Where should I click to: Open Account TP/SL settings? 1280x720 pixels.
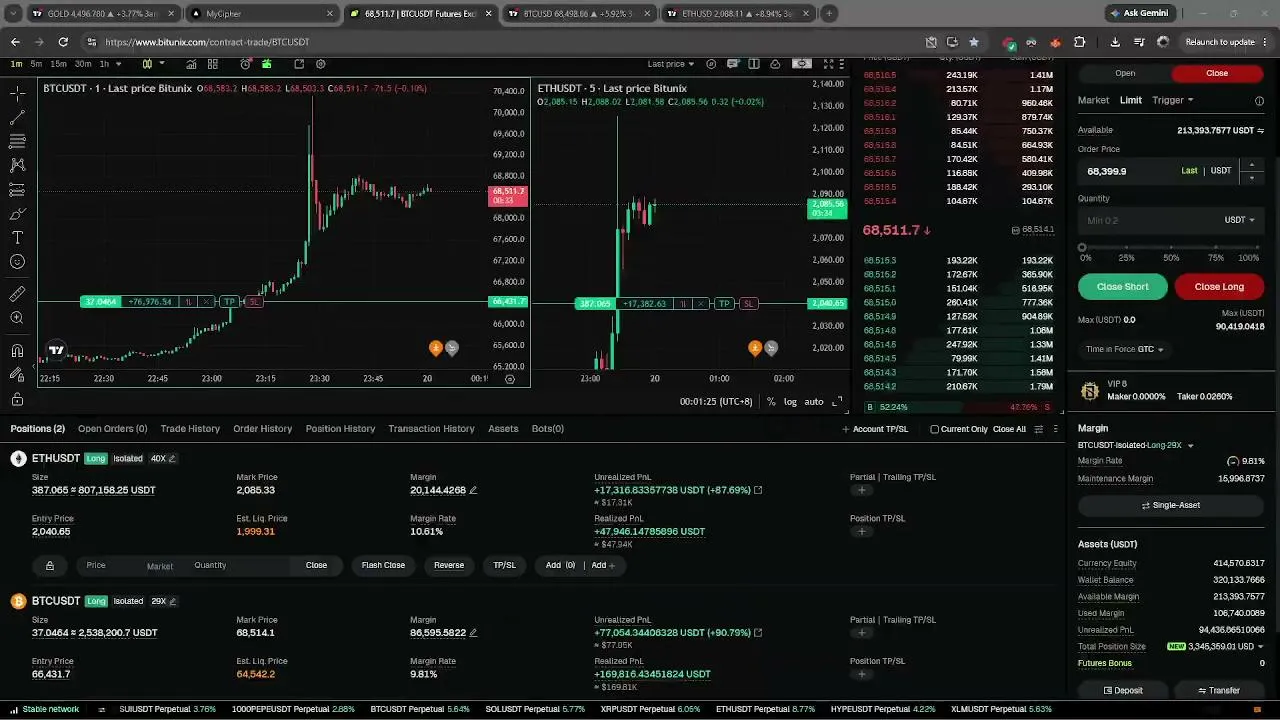click(875, 430)
